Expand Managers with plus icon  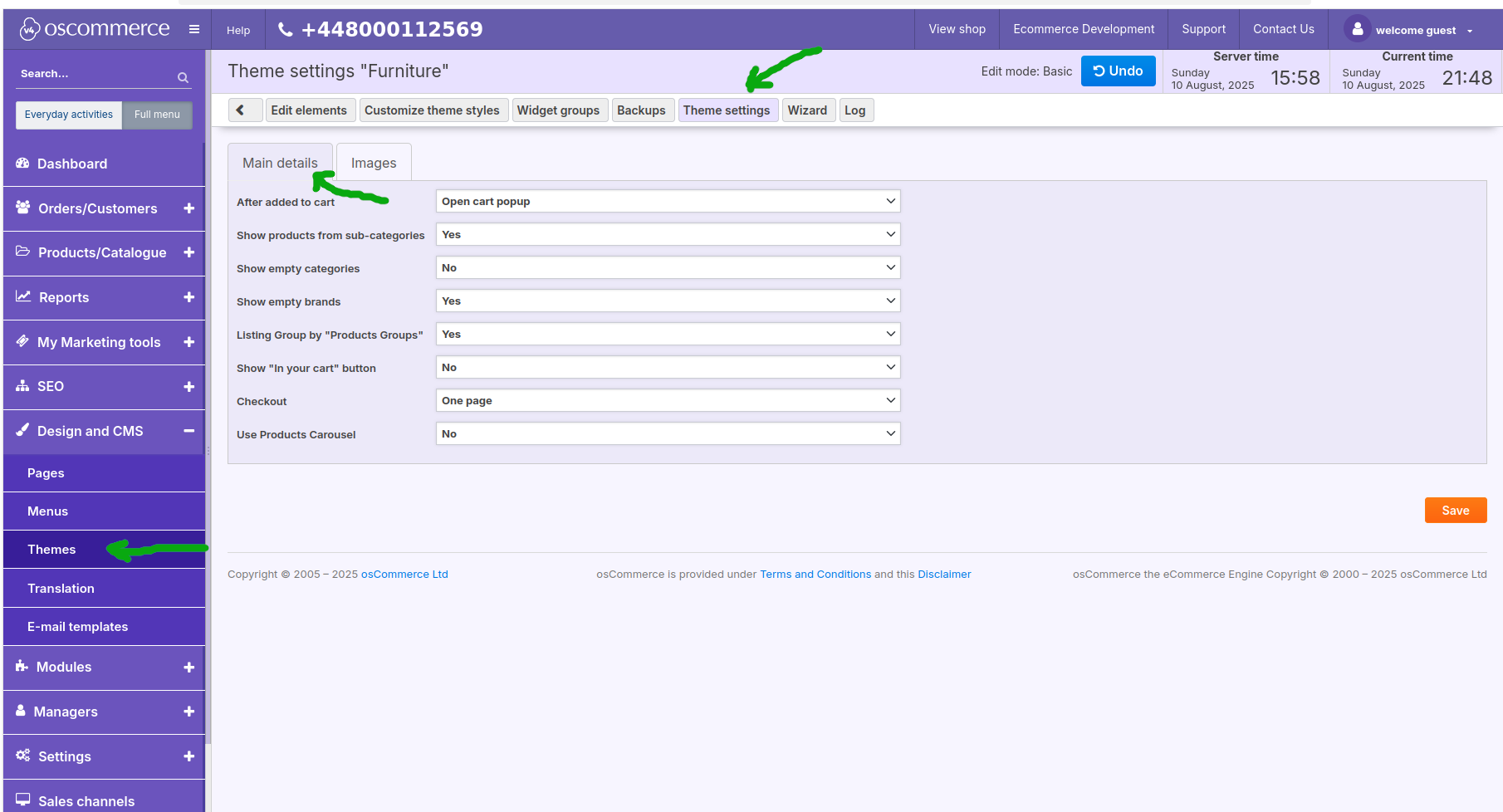[189, 712]
